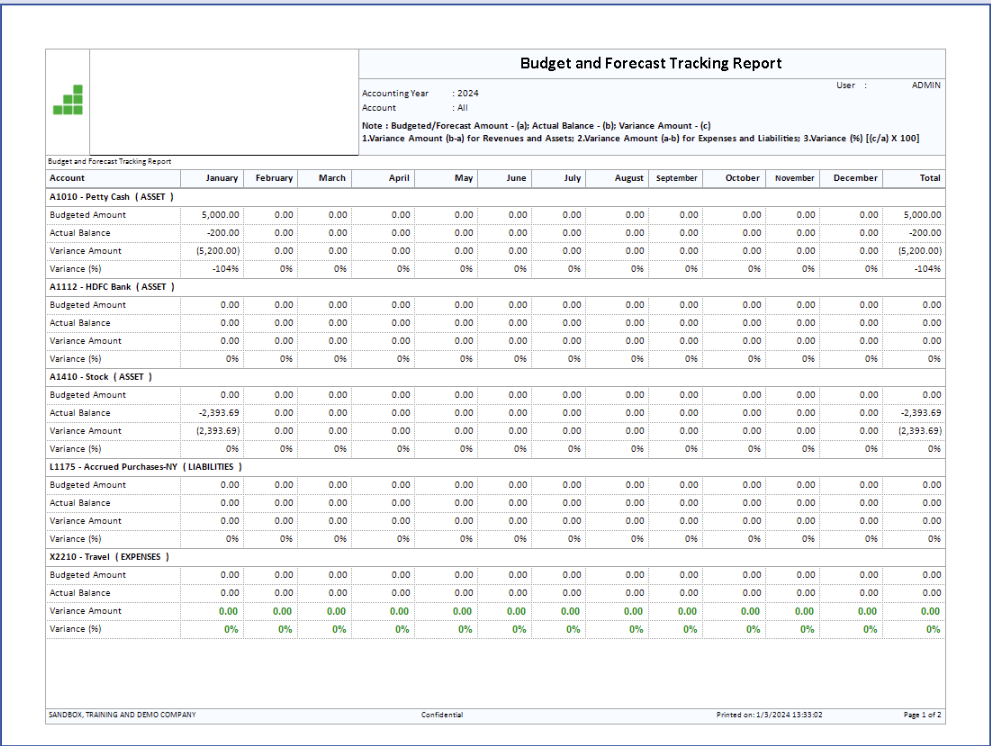Image resolution: width=991 pixels, height=746 pixels.
Task: Click the Budget and Forecast Tracking Report title
Action: [x=651, y=63]
